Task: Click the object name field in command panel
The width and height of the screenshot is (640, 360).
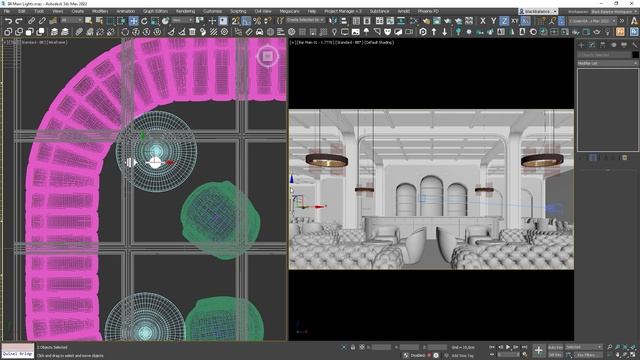Action: coord(604,55)
